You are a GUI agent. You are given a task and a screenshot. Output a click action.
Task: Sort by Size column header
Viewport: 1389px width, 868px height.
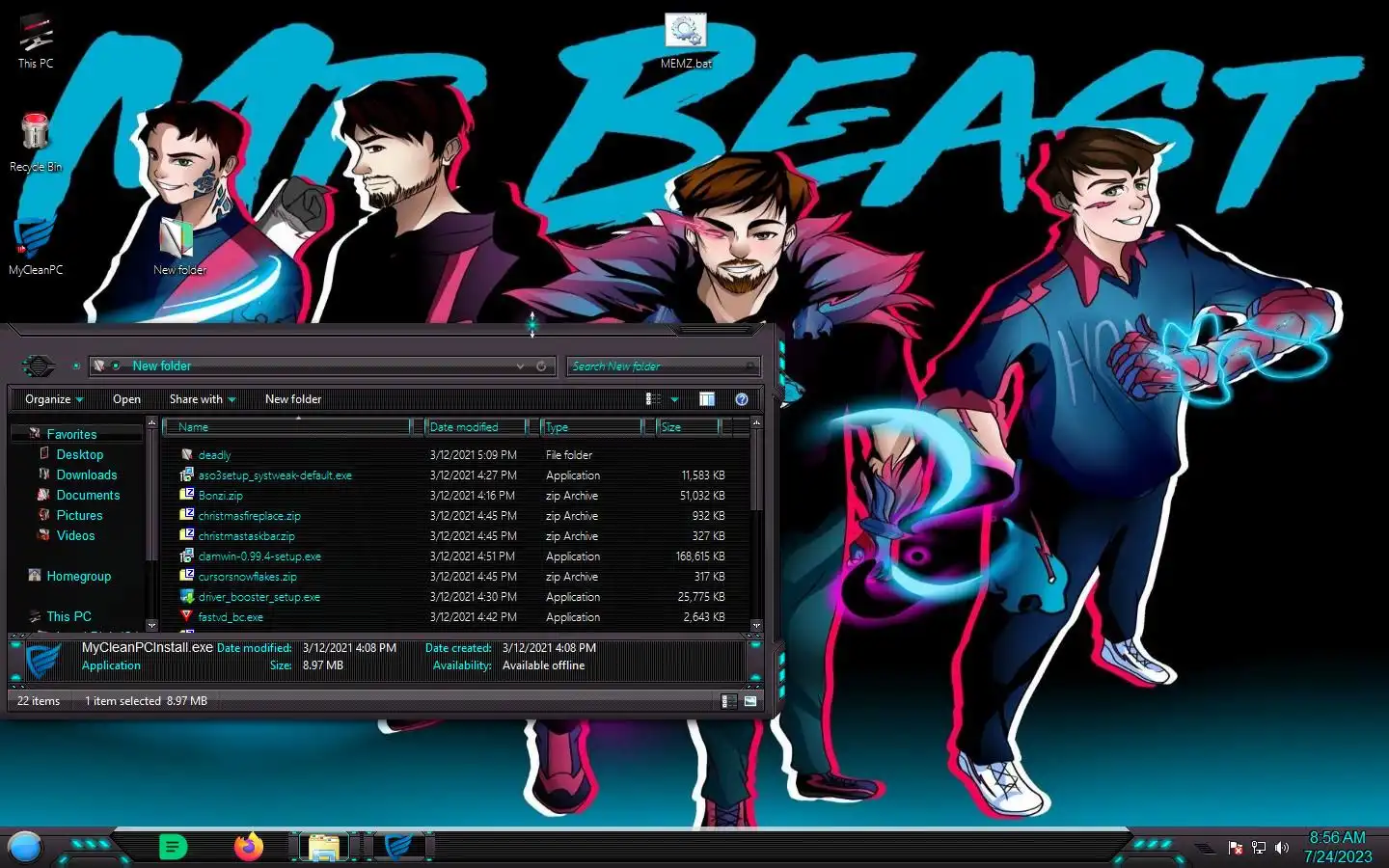(689, 427)
